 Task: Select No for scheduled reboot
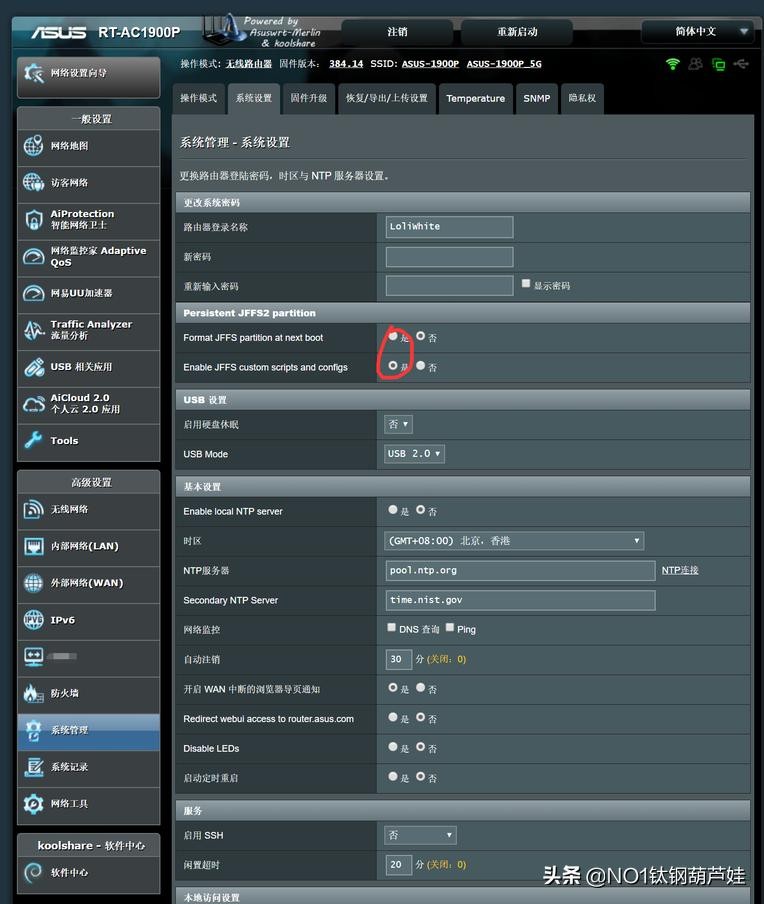420,776
